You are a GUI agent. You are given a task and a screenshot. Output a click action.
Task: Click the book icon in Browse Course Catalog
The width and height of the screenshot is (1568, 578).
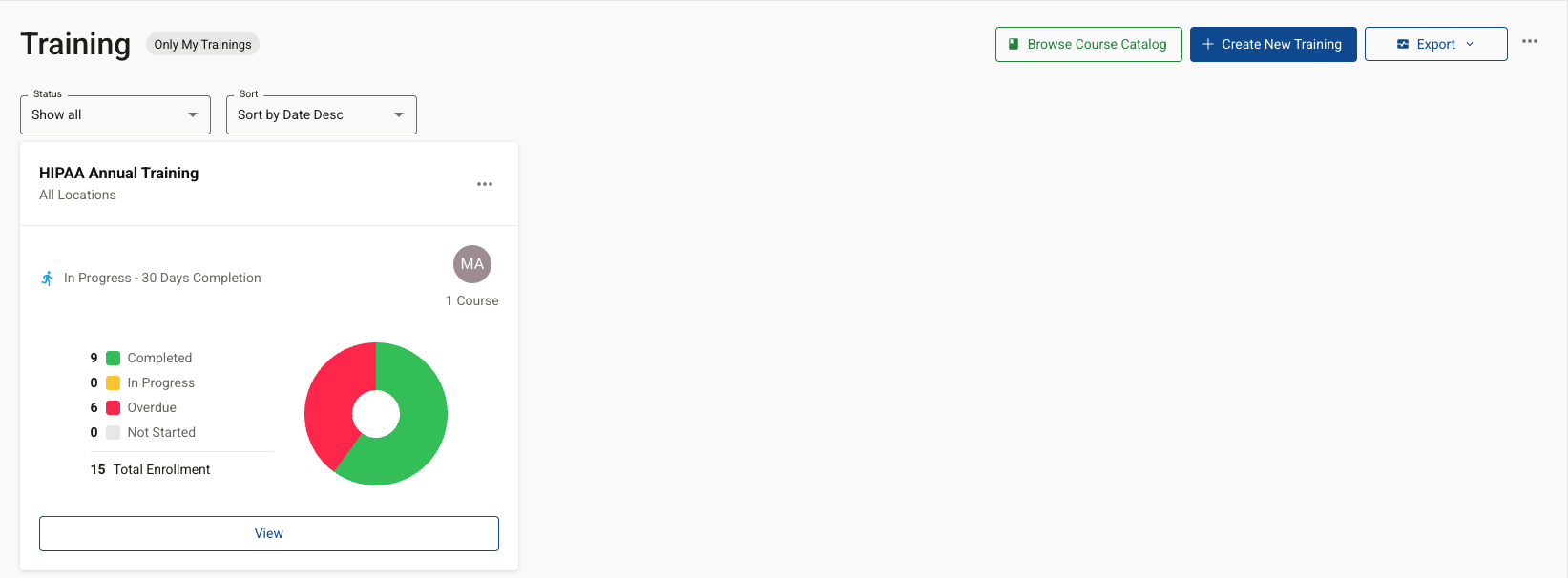(1014, 44)
